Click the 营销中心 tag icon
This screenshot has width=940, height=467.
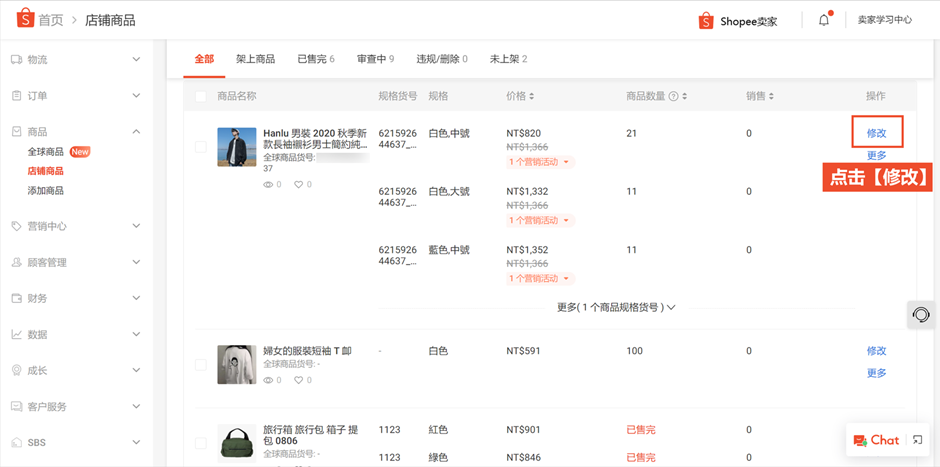[17, 226]
